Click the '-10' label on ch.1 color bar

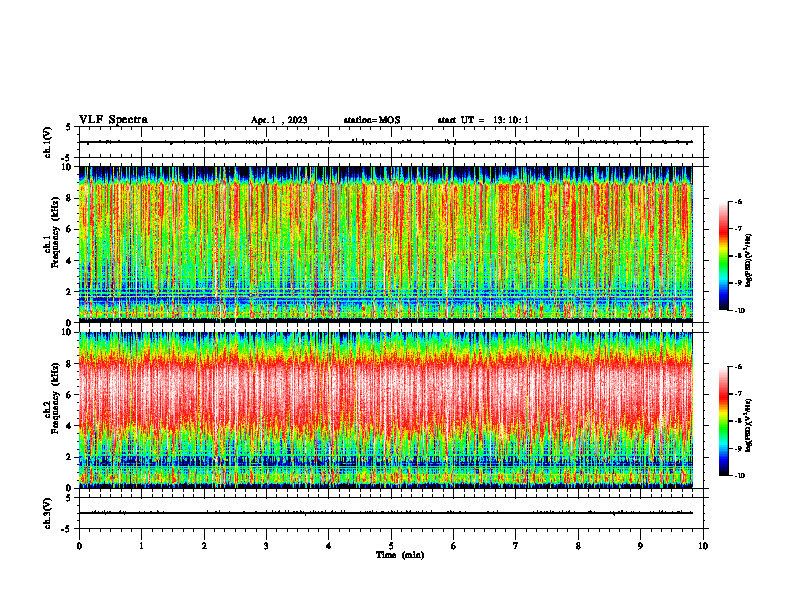point(740,311)
